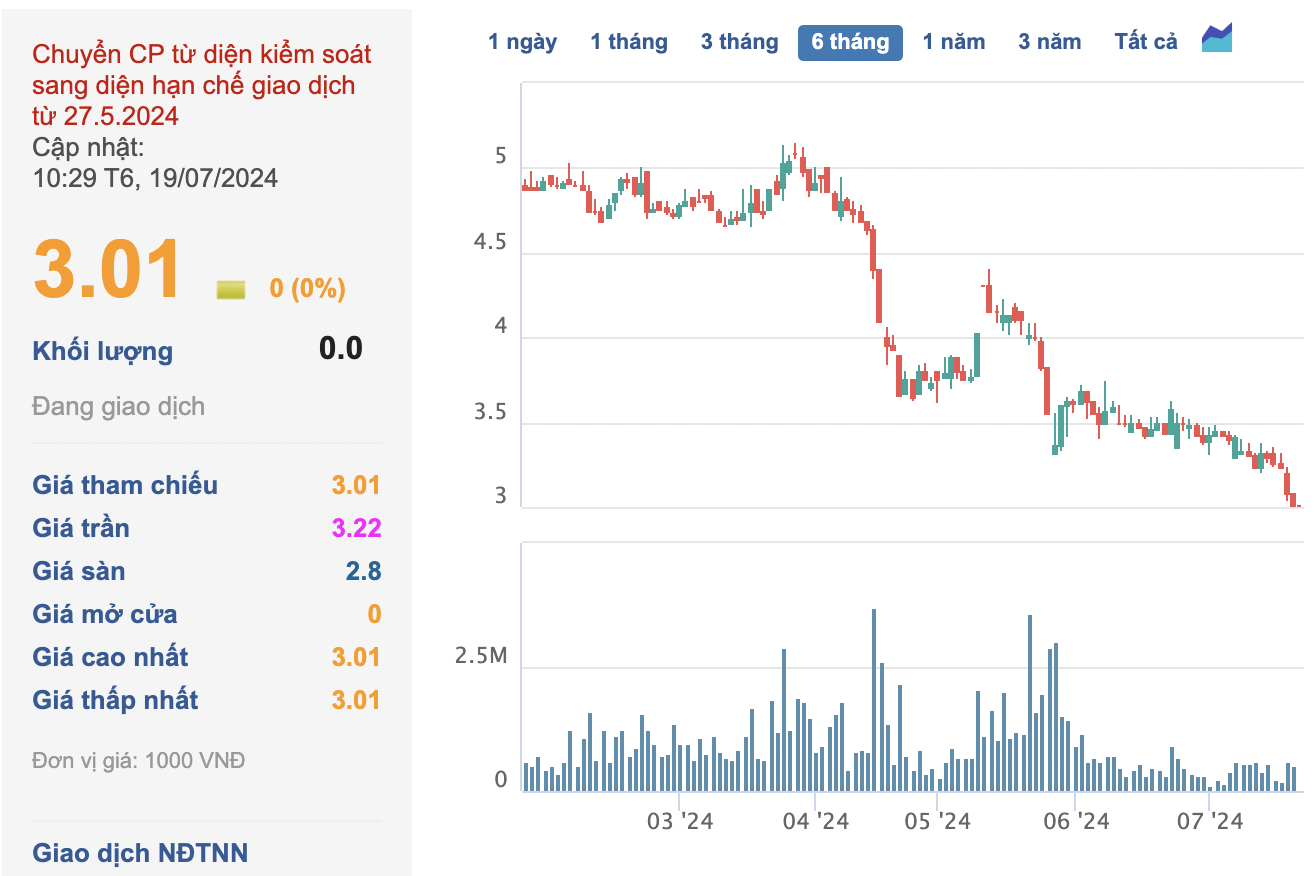Switch chart type with the area chart icon
This screenshot has height=876, width=1314.
click(1217, 38)
